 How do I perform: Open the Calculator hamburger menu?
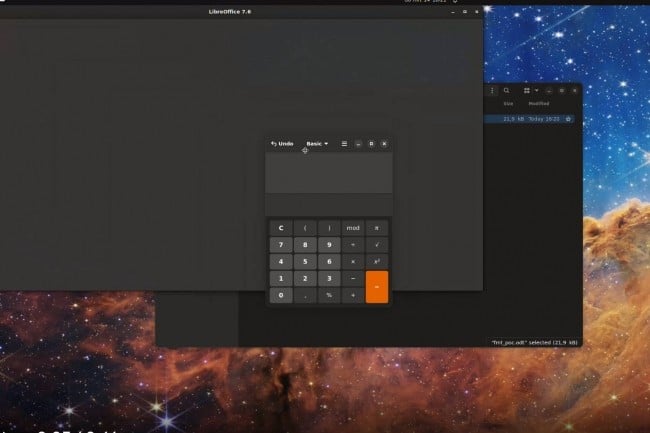[344, 144]
